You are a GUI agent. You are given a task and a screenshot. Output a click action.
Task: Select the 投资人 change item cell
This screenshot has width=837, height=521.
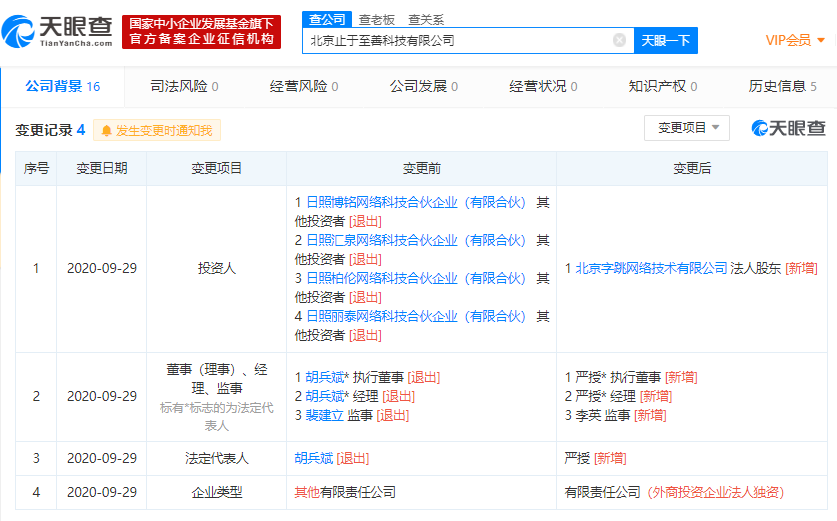coord(217,269)
